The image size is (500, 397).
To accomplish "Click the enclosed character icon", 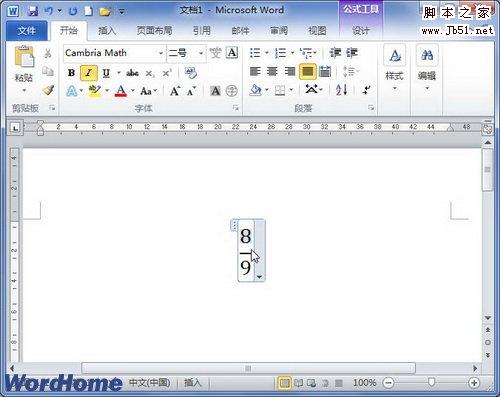I will [232, 91].
